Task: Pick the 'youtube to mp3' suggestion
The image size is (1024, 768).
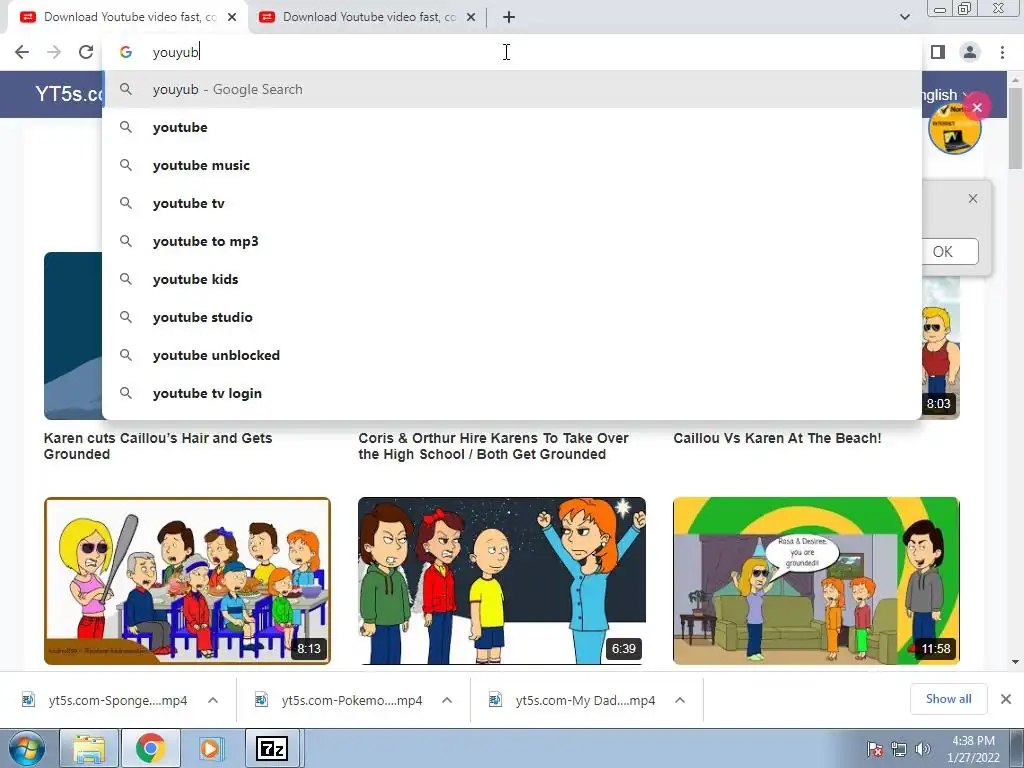Action: coord(511,241)
